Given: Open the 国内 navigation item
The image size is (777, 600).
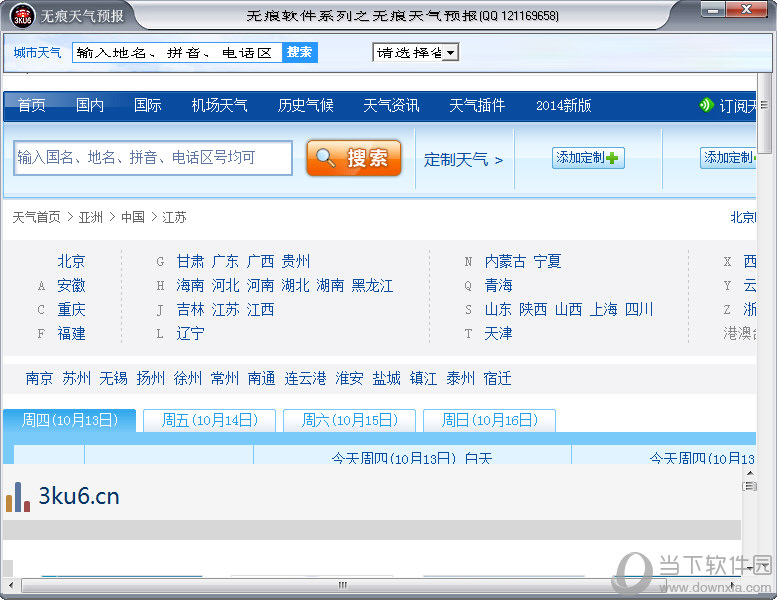Looking at the screenshot, I should [90, 105].
